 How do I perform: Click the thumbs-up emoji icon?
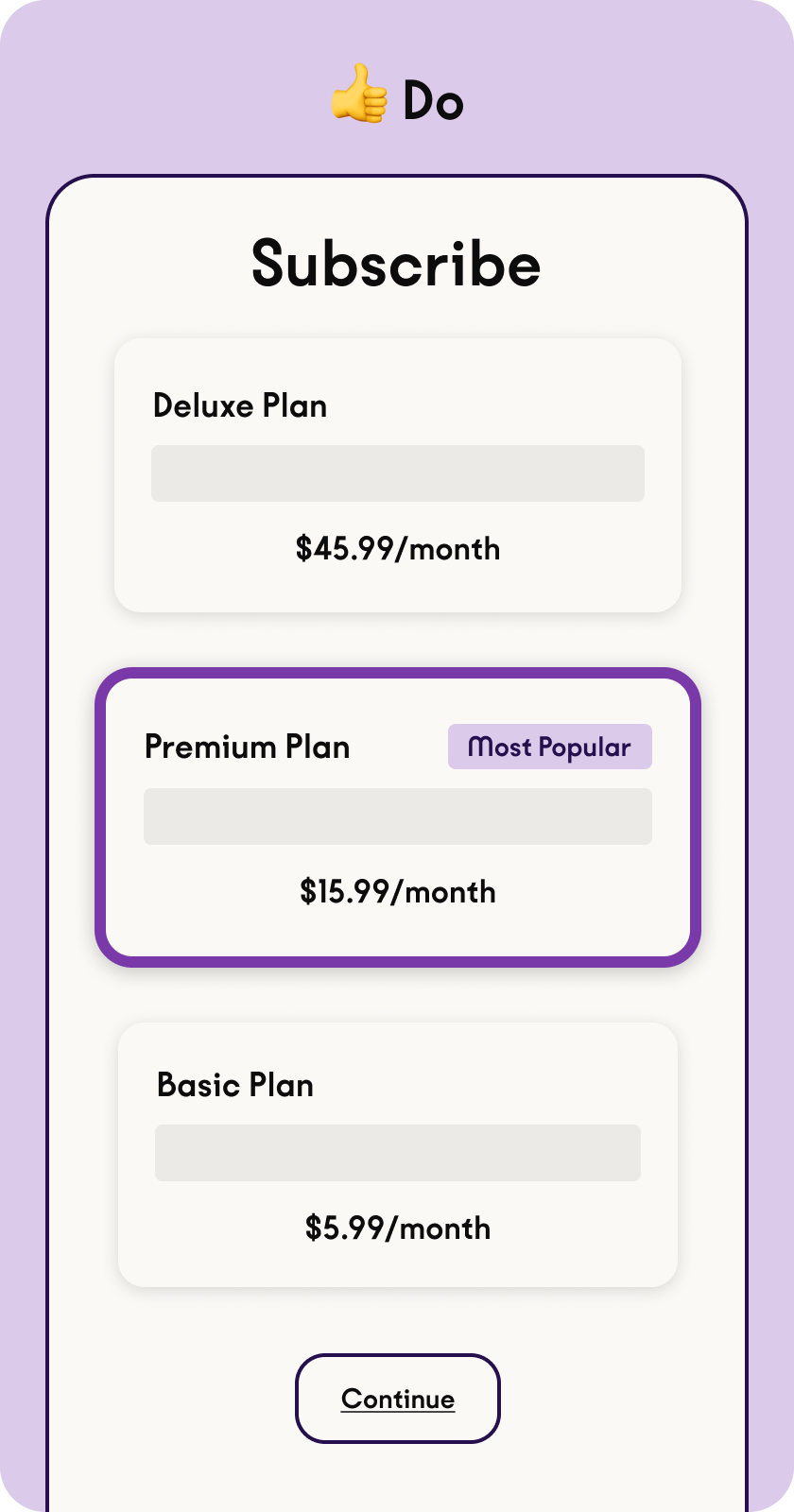click(x=358, y=94)
